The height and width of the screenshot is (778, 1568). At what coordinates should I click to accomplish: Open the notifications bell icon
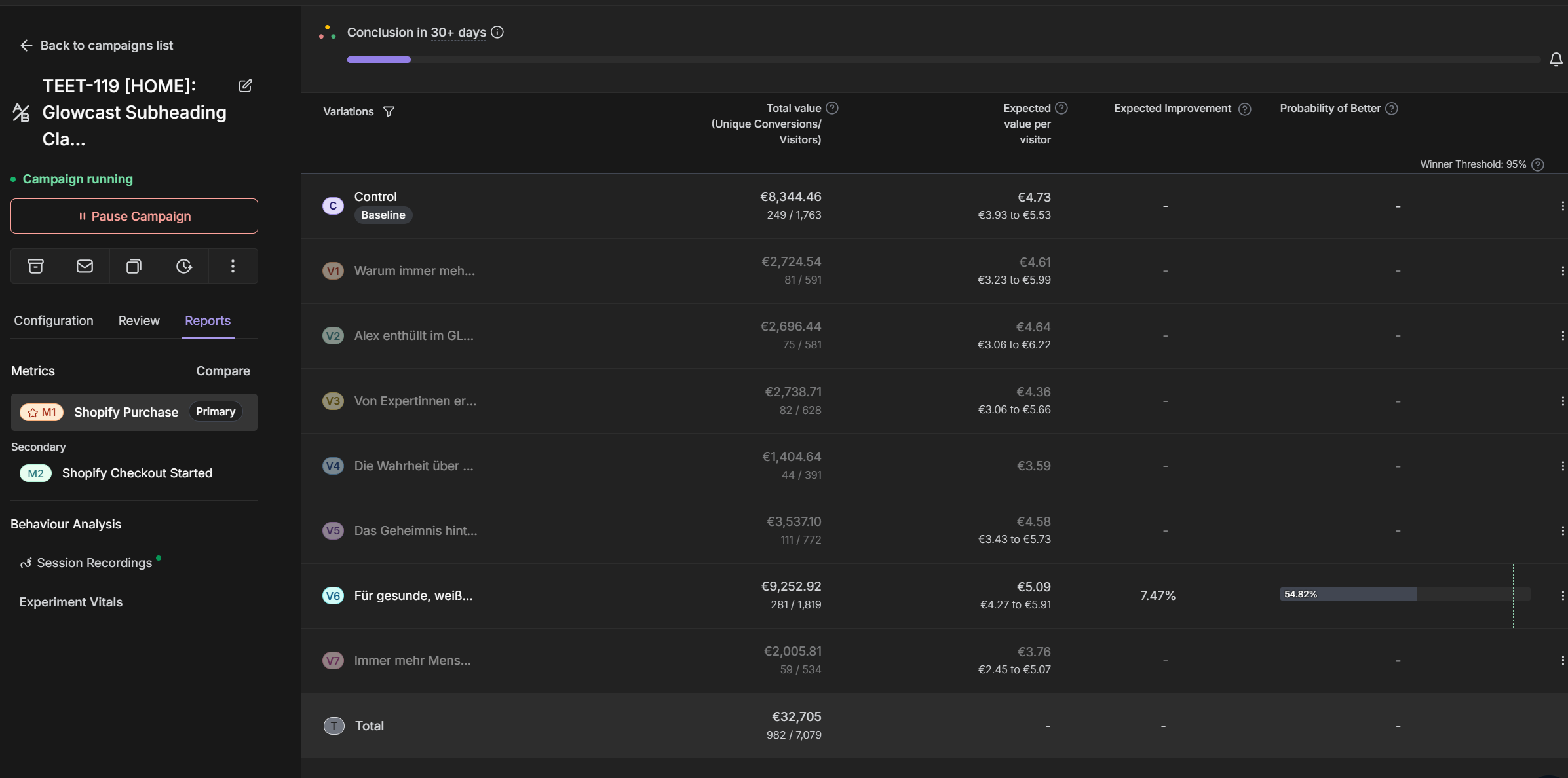tap(1556, 60)
